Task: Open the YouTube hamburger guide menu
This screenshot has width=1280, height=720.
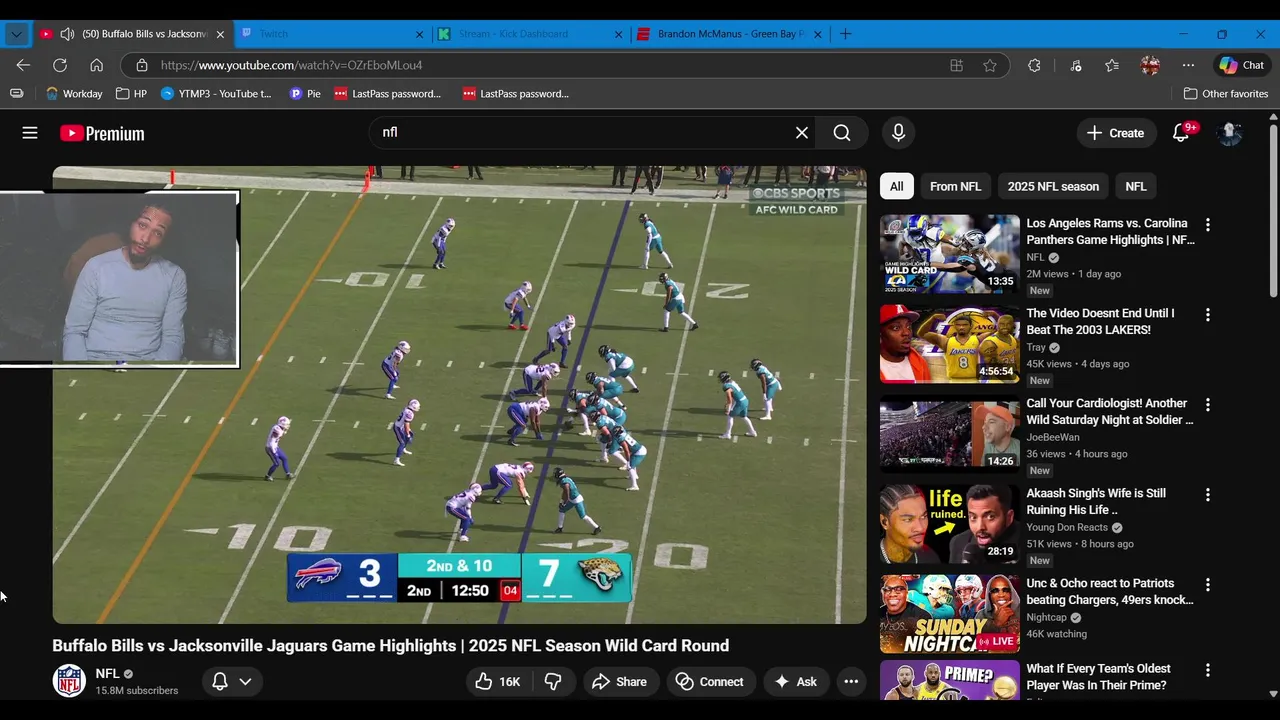Action: point(30,133)
